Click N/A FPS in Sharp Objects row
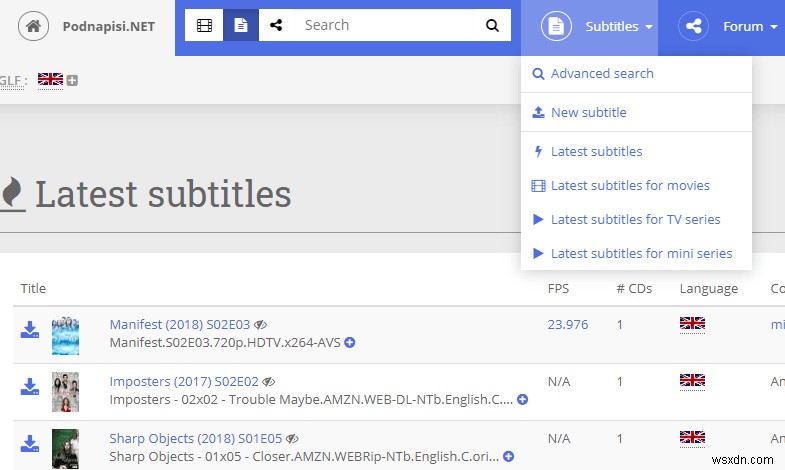Screen dimensions: 785x470 (x=559, y=439)
